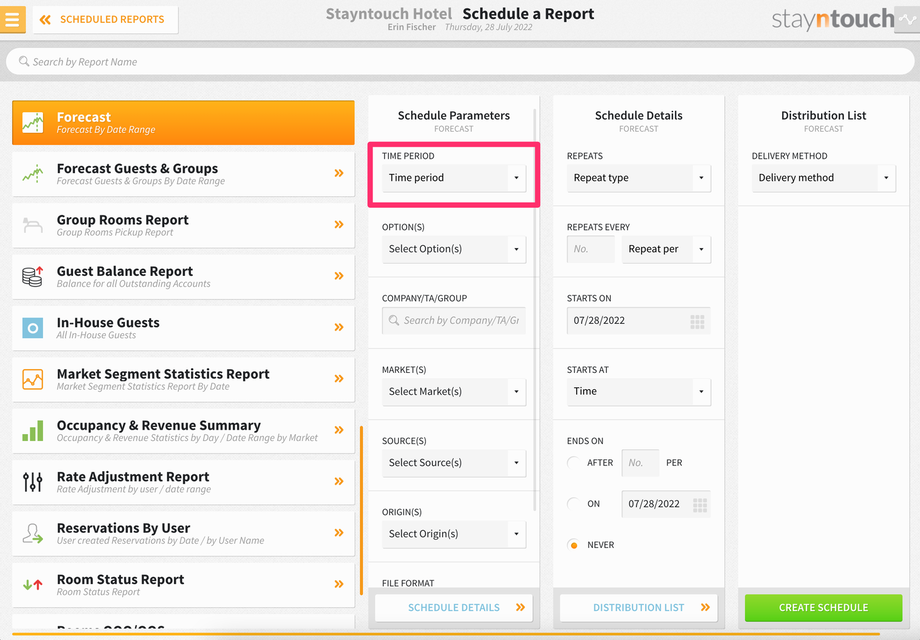Click the In-House Guests blue icon
This screenshot has width=920, height=640.
tap(33, 328)
